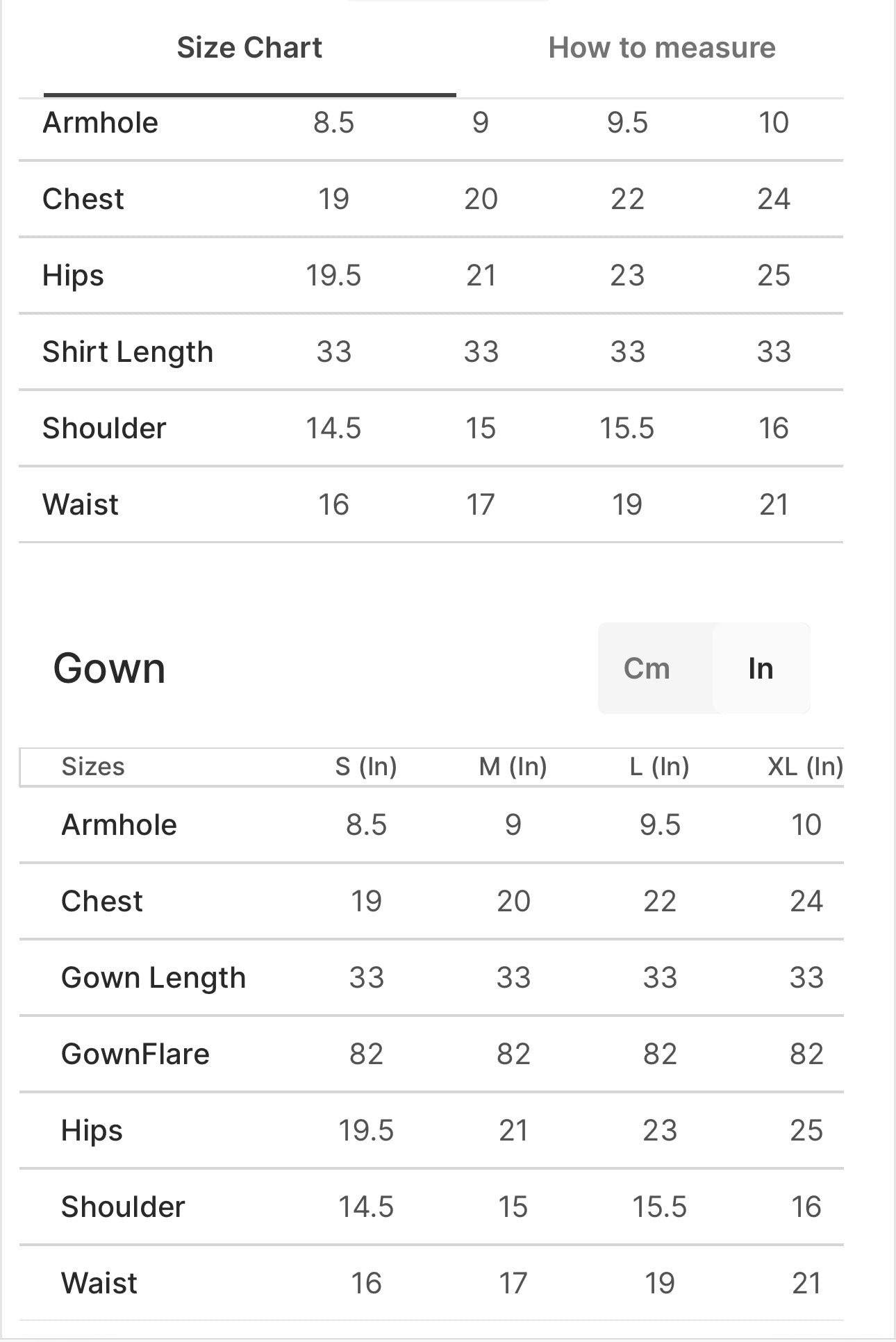Select the In unit option

[761, 668]
